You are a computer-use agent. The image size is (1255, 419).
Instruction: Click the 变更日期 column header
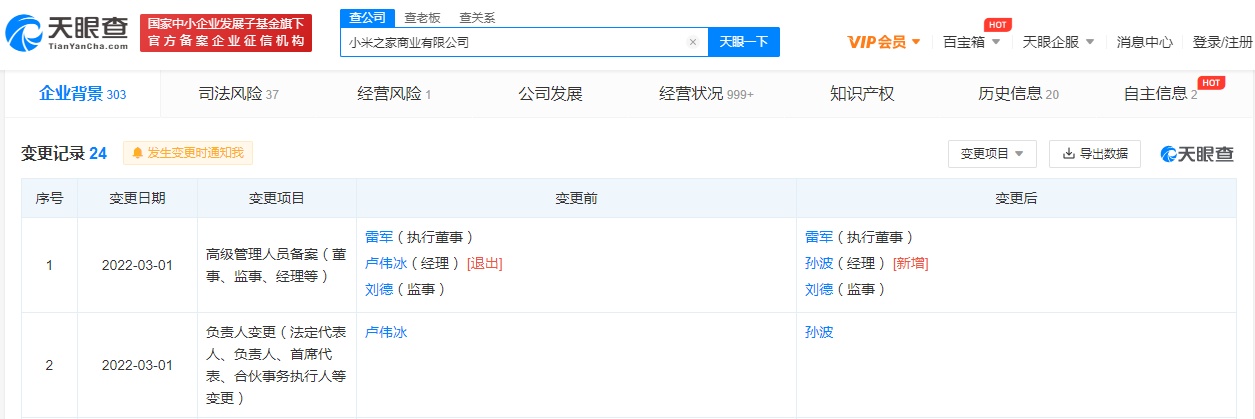[137, 198]
